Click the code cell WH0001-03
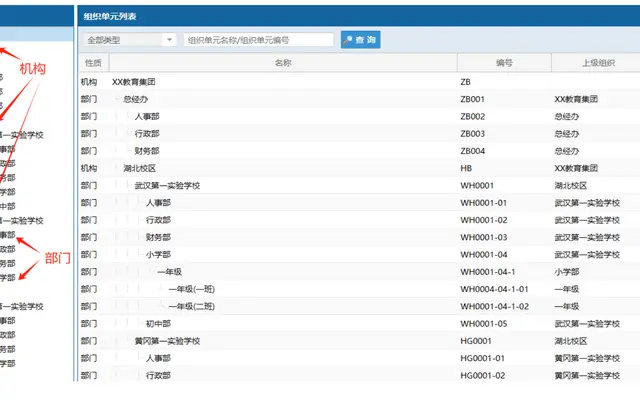Image resolution: width=640 pixels, height=400 pixels. 484,237
